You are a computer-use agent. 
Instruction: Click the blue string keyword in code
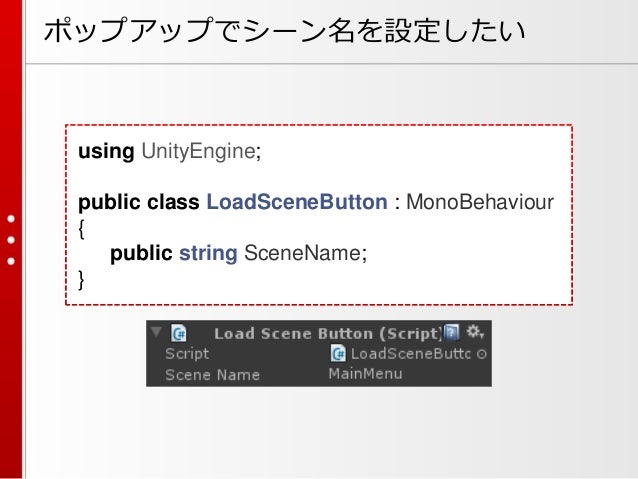coord(208,254)
